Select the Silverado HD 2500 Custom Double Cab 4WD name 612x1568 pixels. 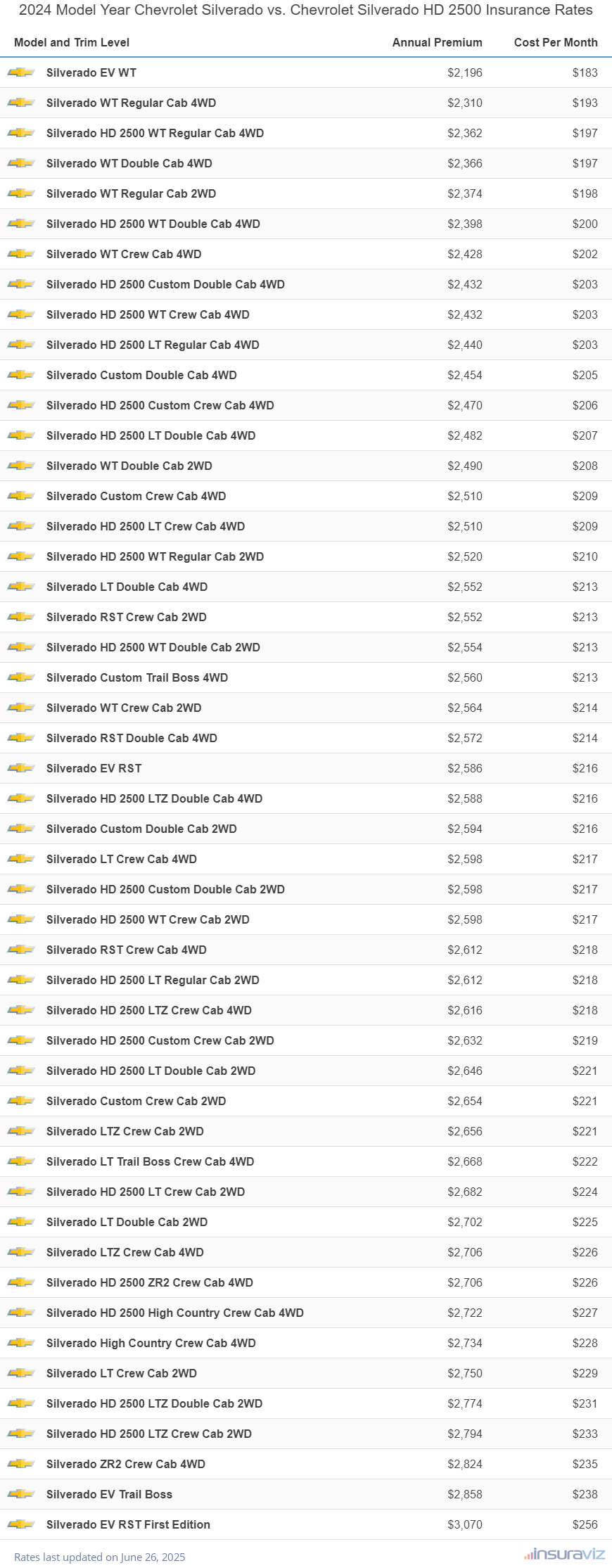[165, 284]
